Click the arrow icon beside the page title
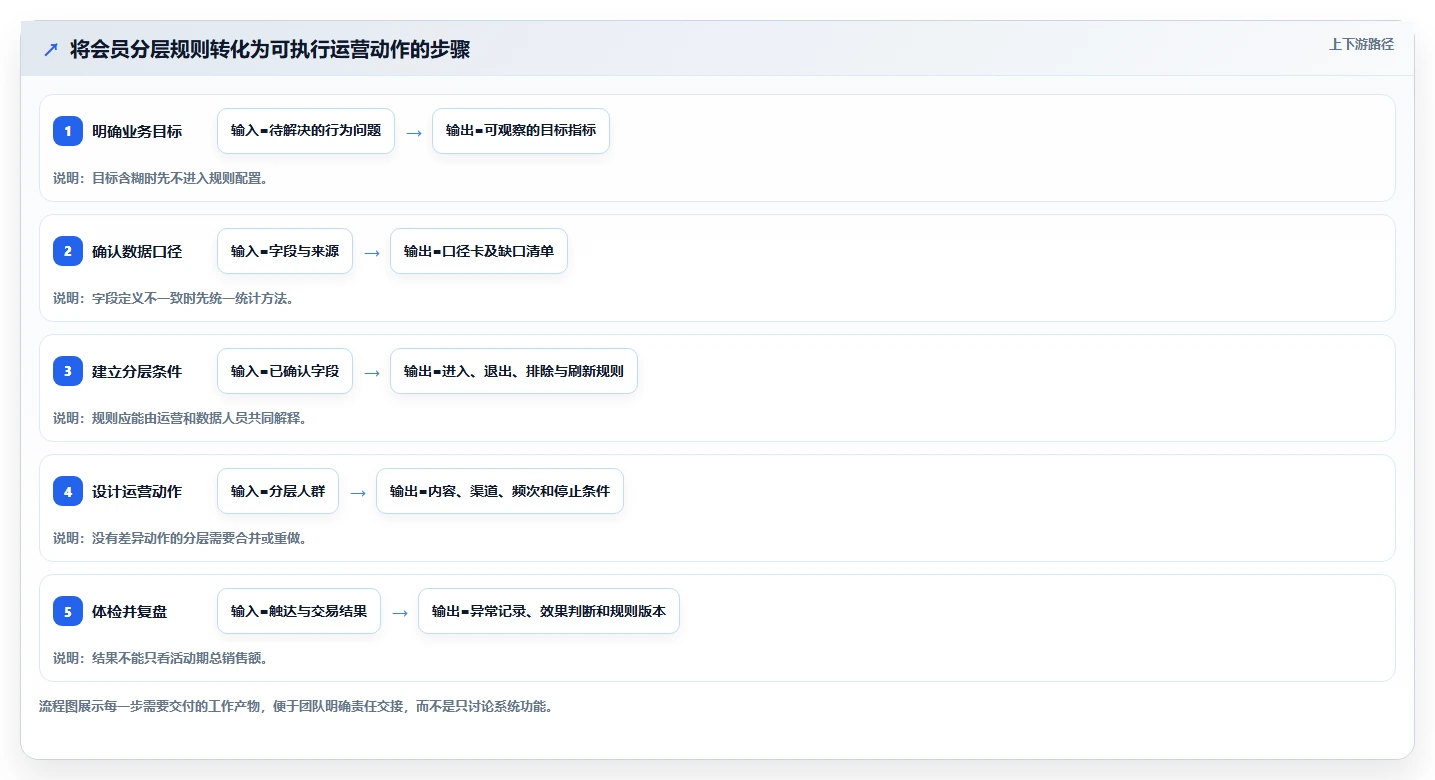 pyautogui.click(x=51, y=50)
